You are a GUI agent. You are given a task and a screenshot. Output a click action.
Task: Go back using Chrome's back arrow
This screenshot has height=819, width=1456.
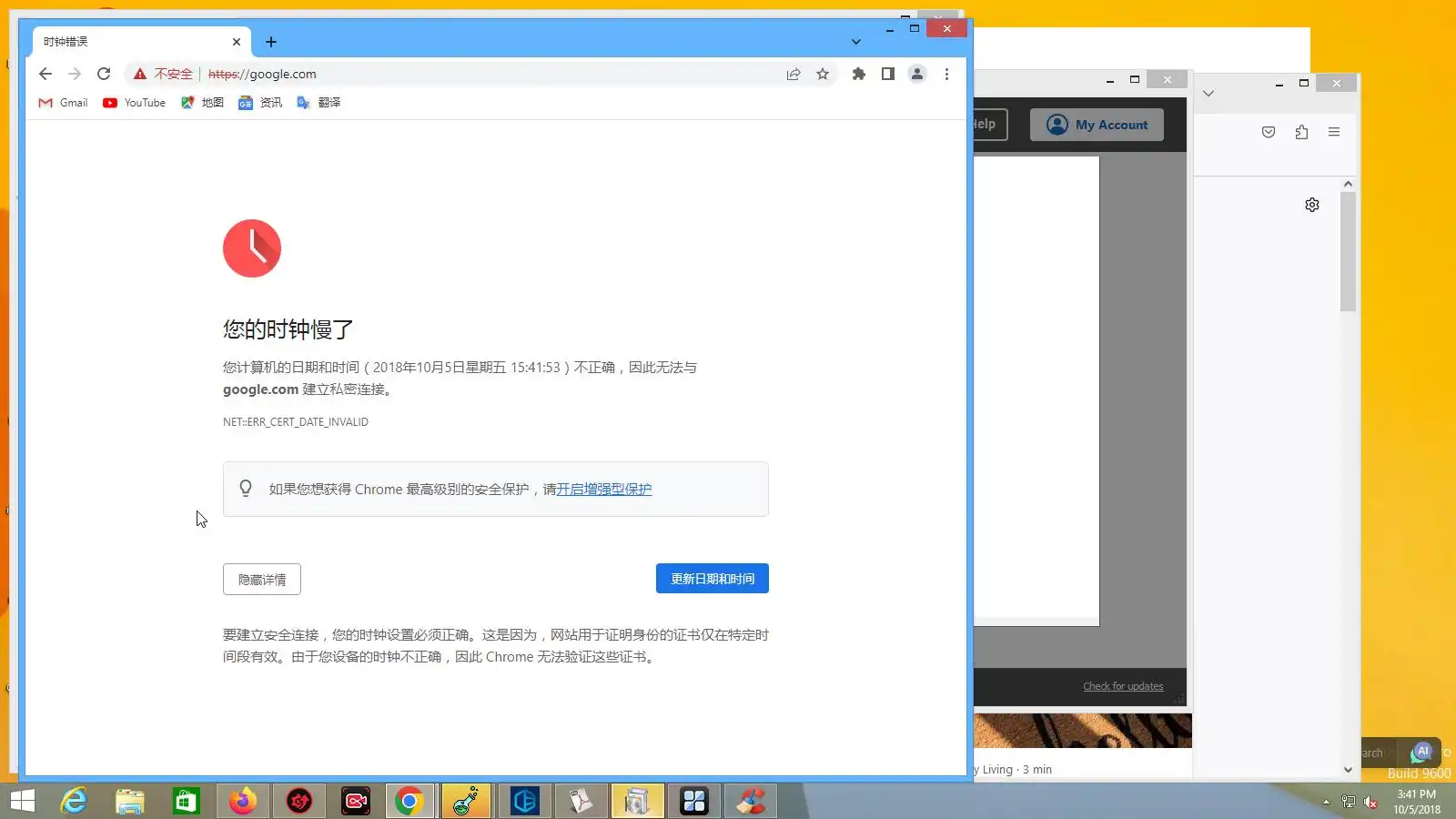[x=45, y=74]
